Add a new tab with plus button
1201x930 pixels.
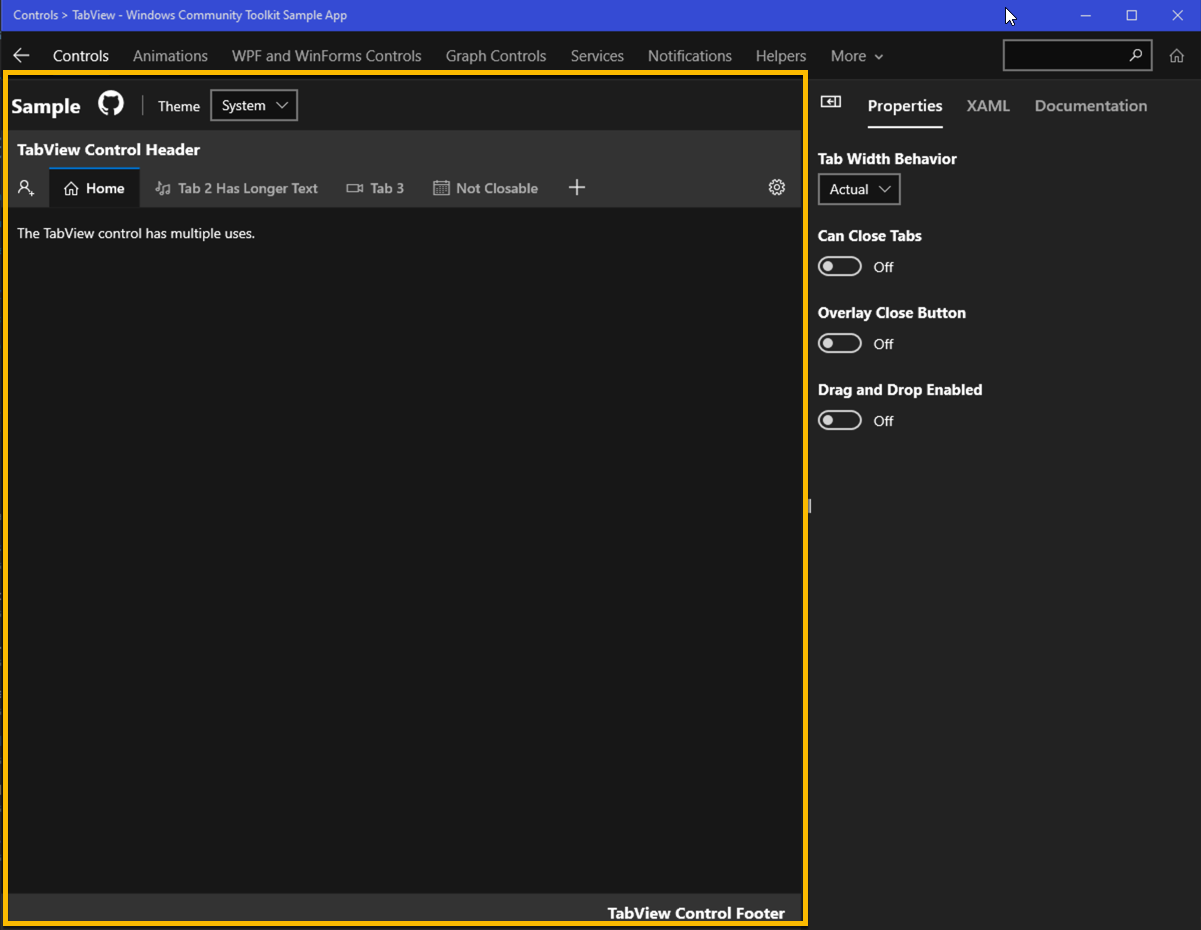pyautogui.click(x=576, y=188)
